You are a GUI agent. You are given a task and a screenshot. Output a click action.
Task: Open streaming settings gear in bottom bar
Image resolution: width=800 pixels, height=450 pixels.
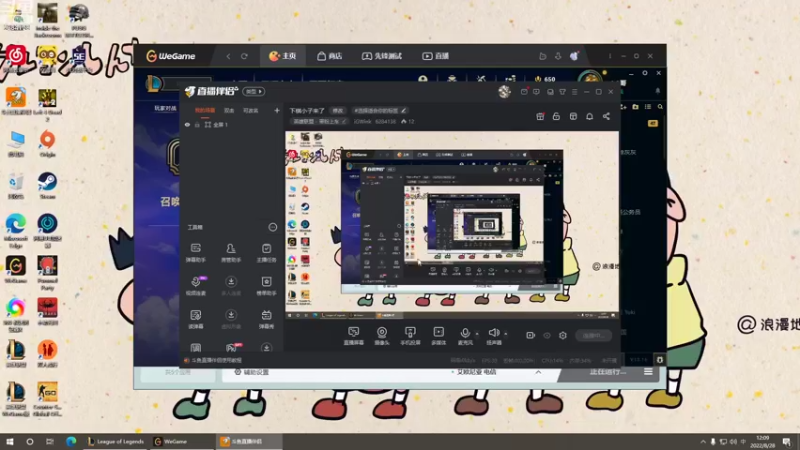563,335
